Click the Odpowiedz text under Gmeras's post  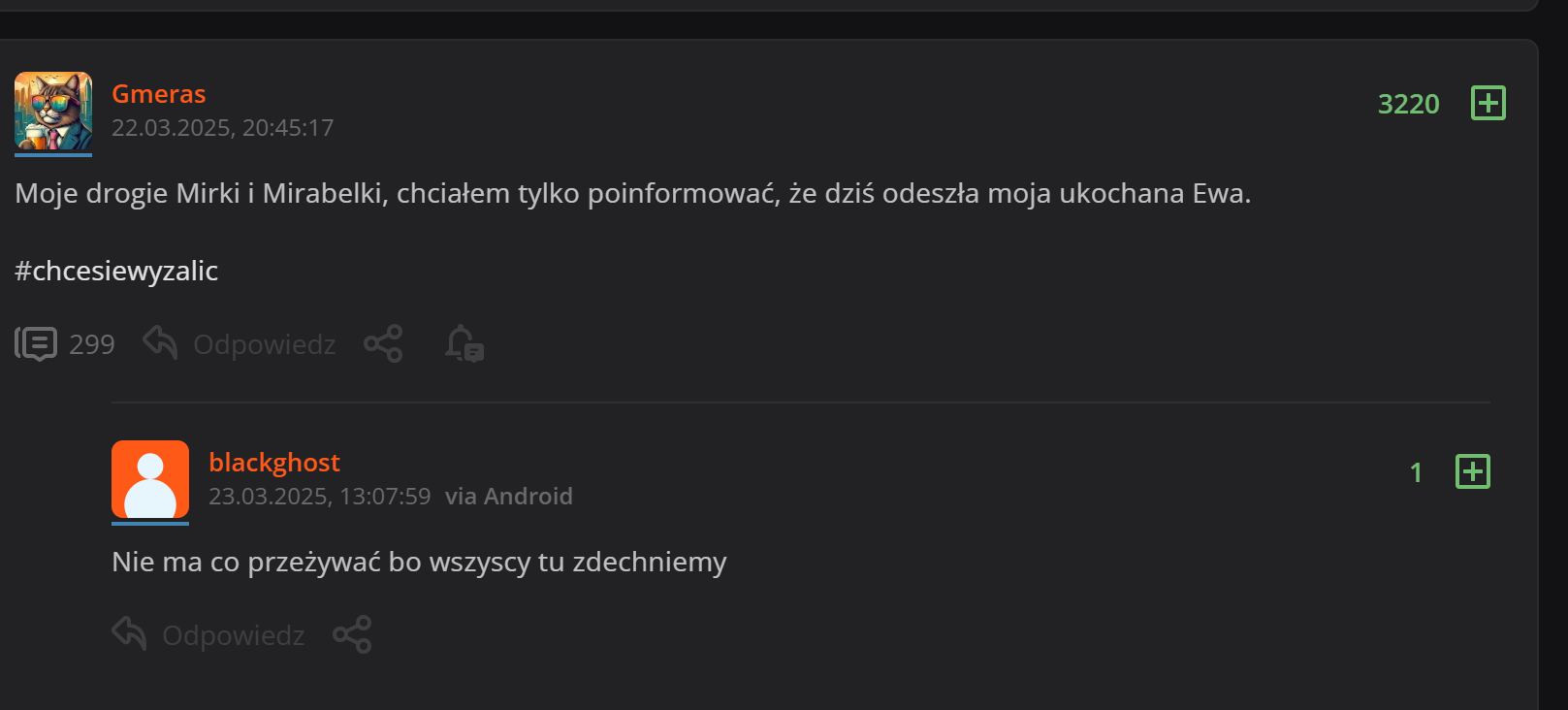(264, 344)
